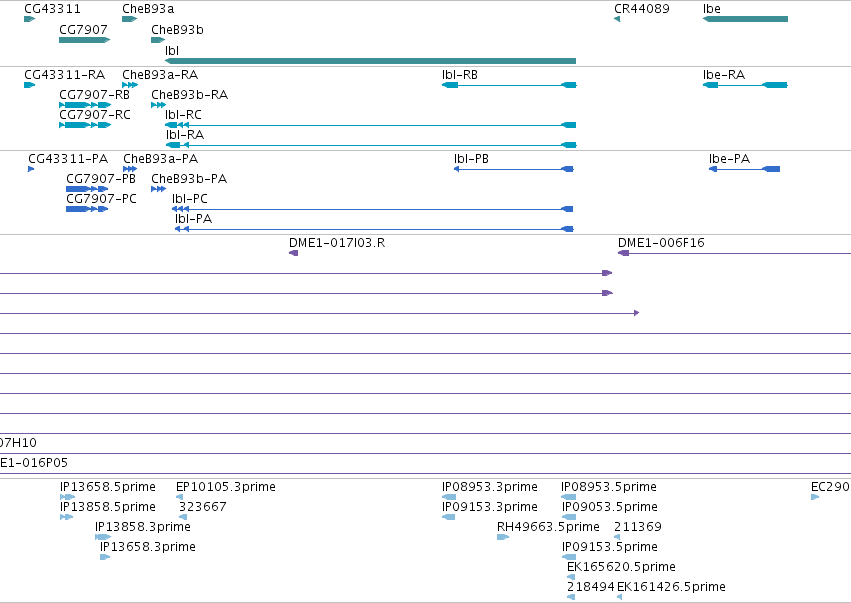
Task: Select the CR44089 gene label
Action: [x=642, y=9]
